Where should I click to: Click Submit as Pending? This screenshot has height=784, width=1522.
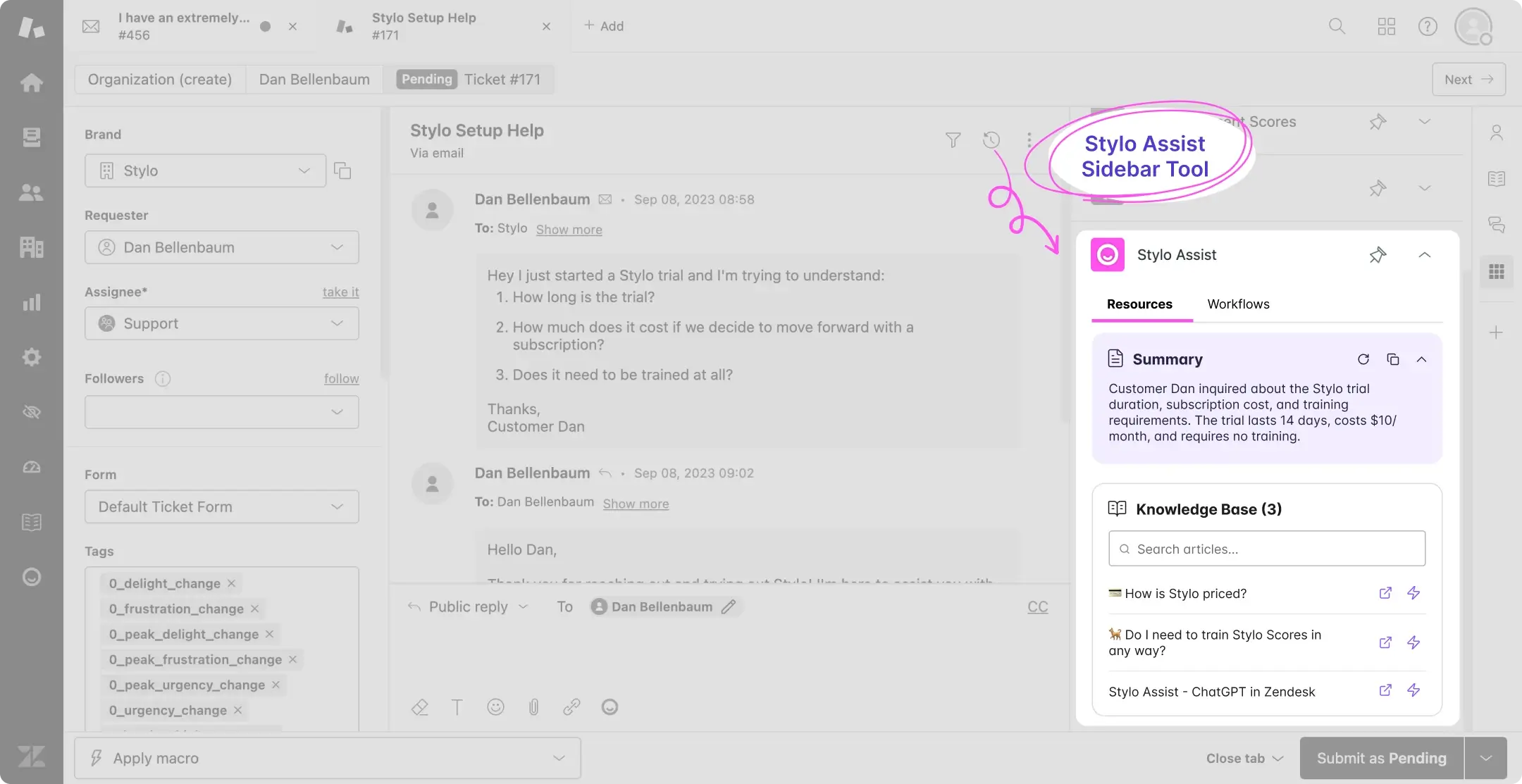pyautogui.click(x=1381, y=758)
